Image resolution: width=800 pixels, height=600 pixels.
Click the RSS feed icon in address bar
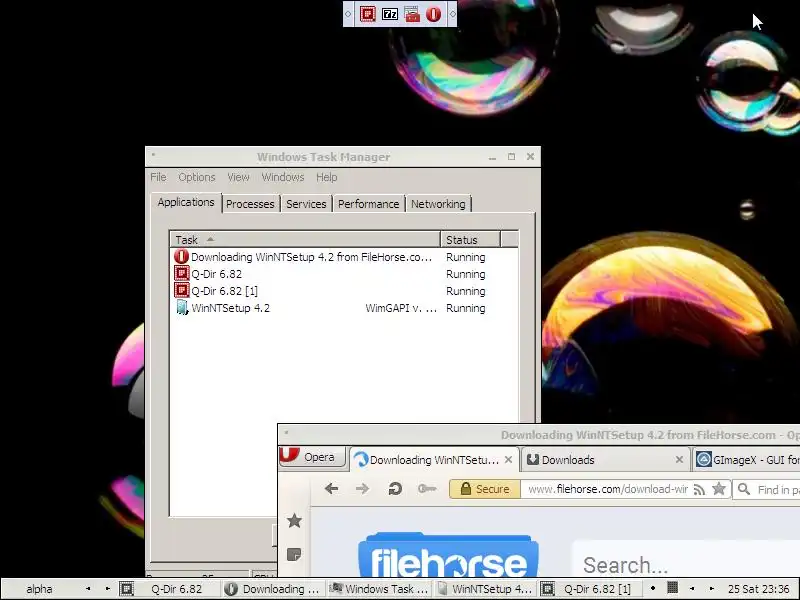pos(699,489)
